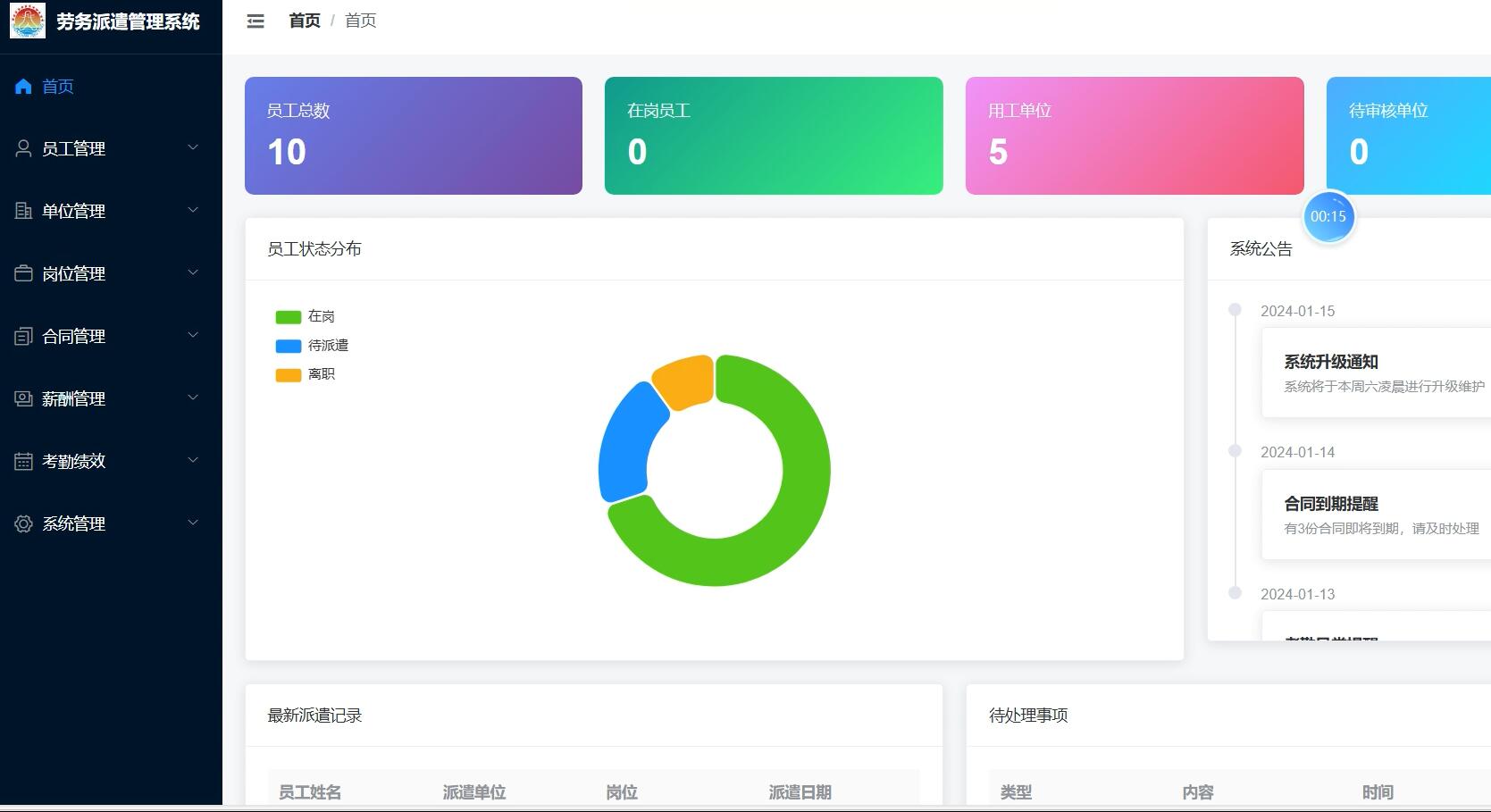
Task: Click the briefcase icon for 岗位管理
Action: pyautogui.click(x=23, y=273)
